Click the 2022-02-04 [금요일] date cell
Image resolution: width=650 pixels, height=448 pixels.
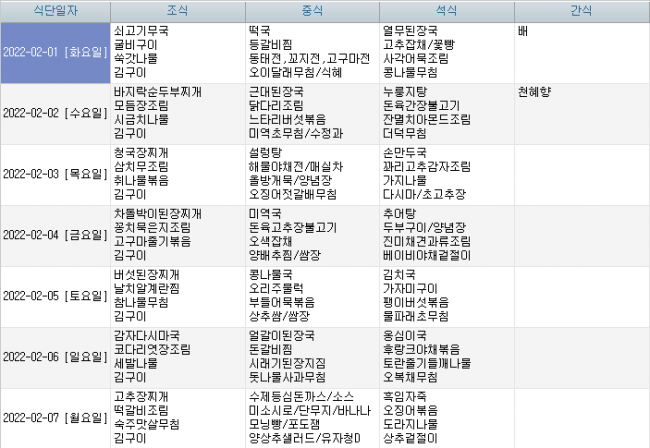pos(55,234)
